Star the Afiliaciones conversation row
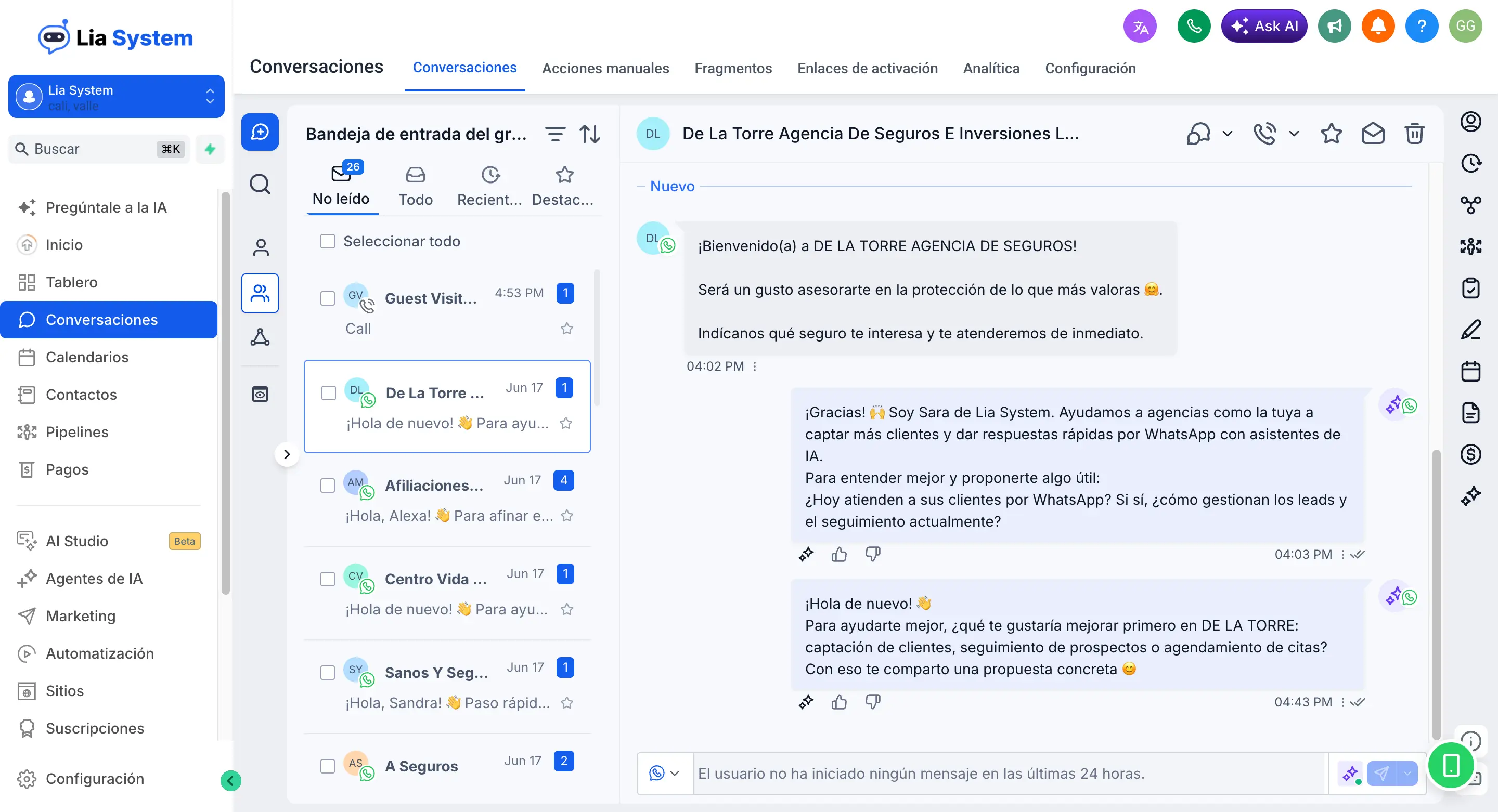This screenshot has height=812, width=1498. [567, 516]
